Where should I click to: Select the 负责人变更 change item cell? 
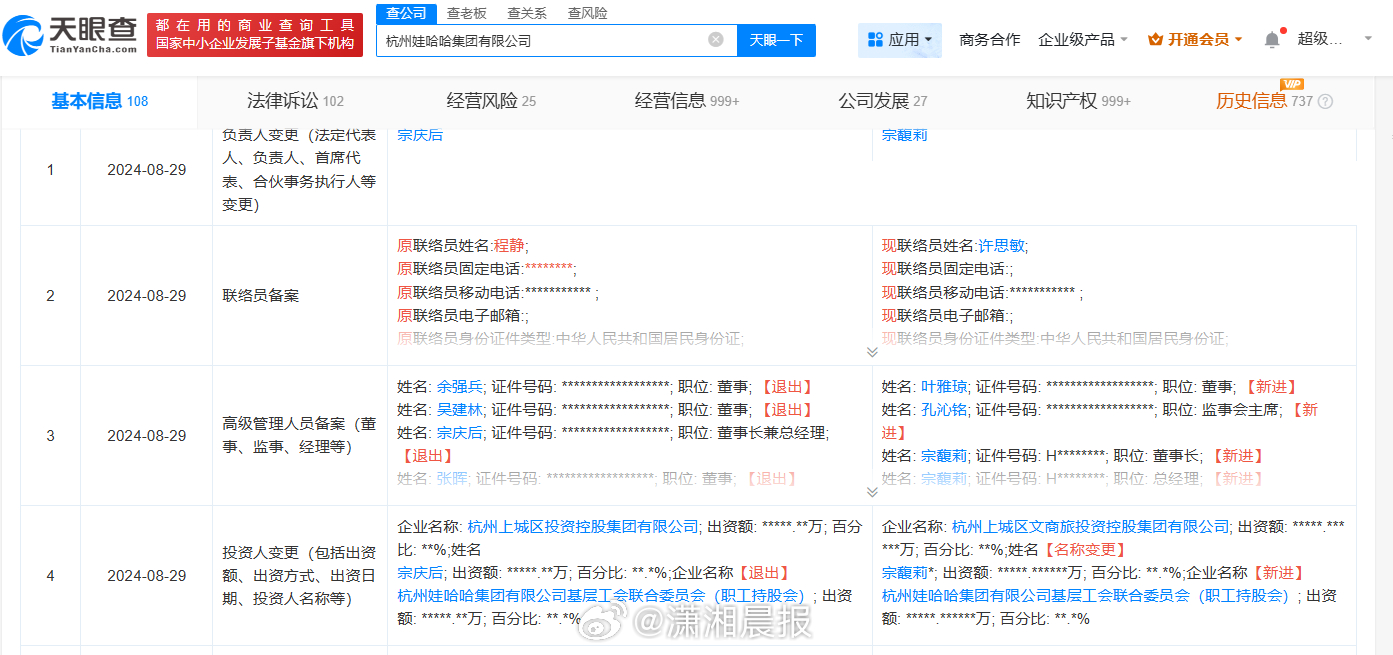click(300, 170)
